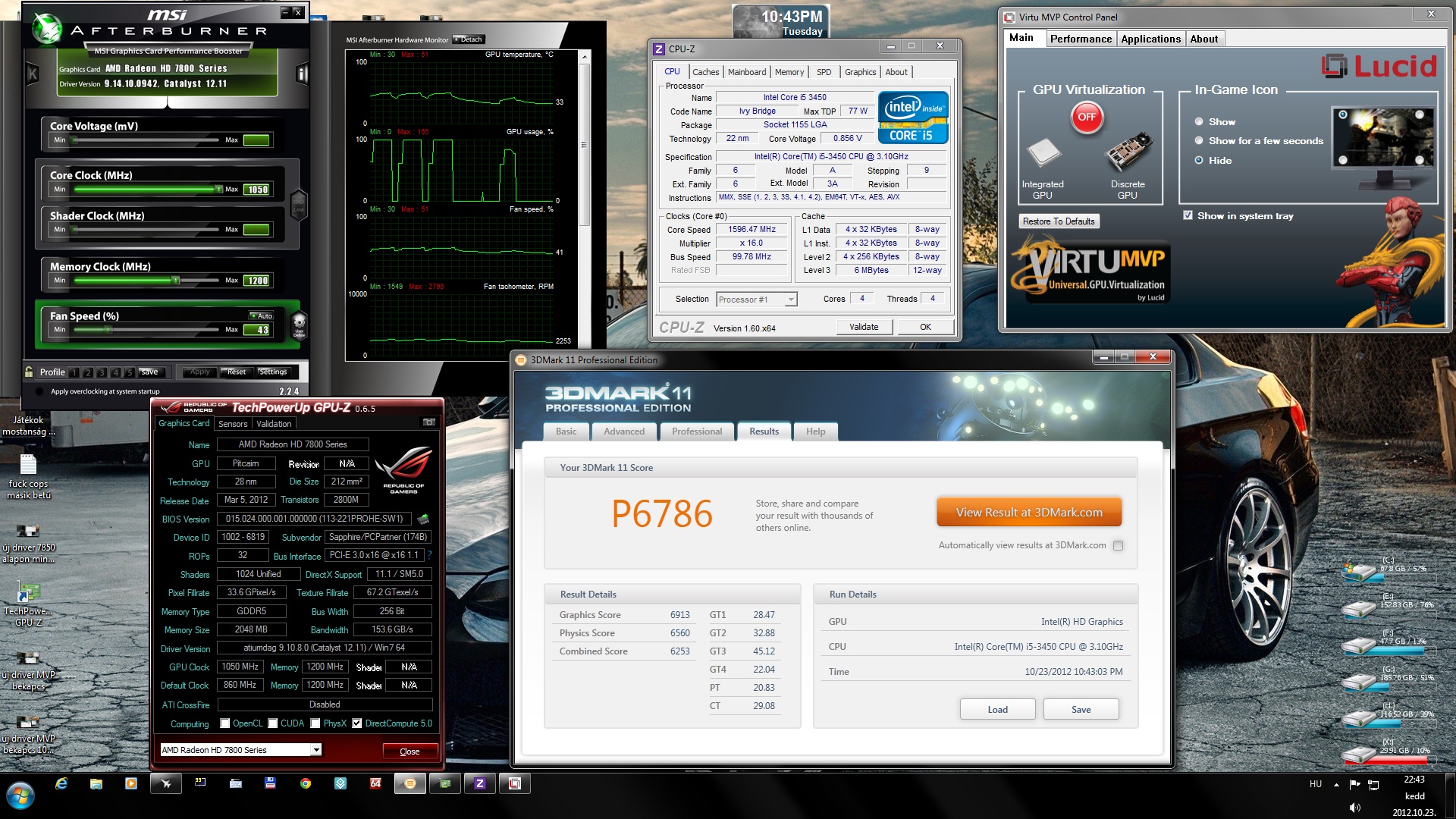This screenshot has width=1456, height=819.
Task: Click the profile lock icon in Afterburner
Action: click(x=29, y=372)
